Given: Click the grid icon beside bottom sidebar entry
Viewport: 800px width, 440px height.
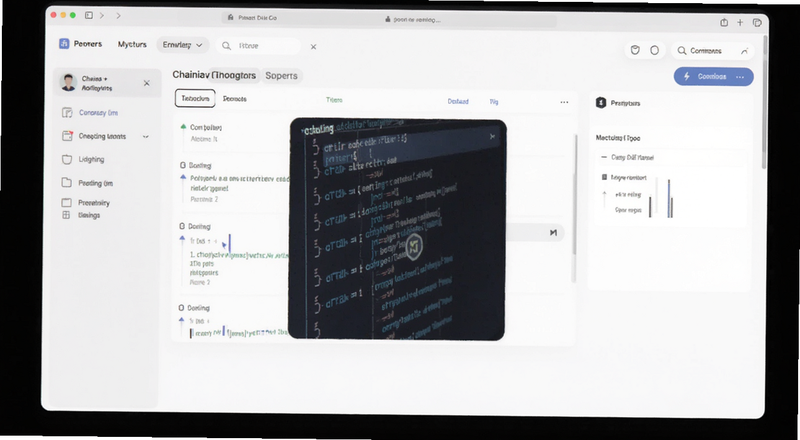Looking at the screenshot, I should 66,215.
